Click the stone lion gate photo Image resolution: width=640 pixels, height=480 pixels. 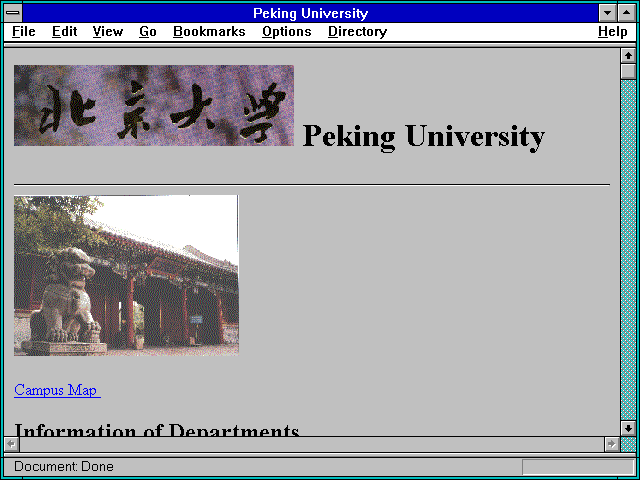(x=126, y=276)
